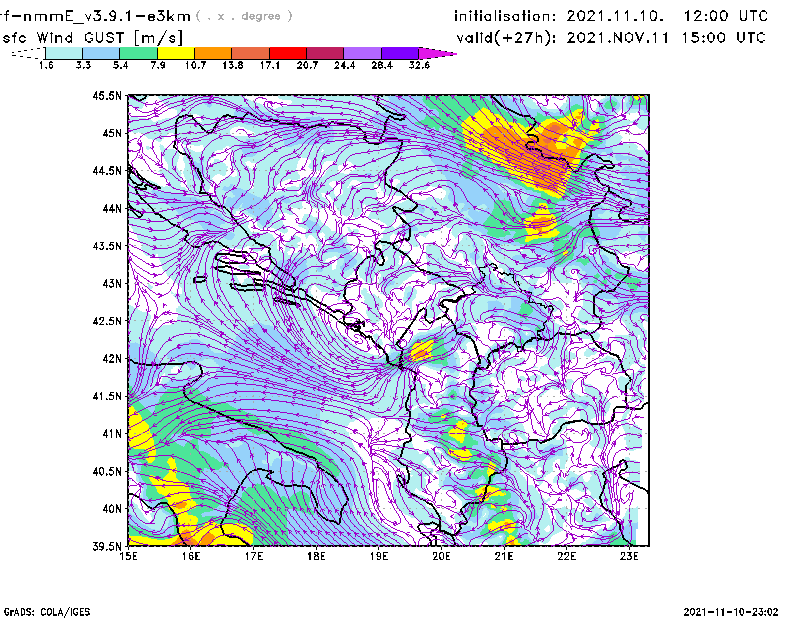This screenshot has height=618, width=800.
Task: Click the 18E longitude label
Action: (316, 556)
